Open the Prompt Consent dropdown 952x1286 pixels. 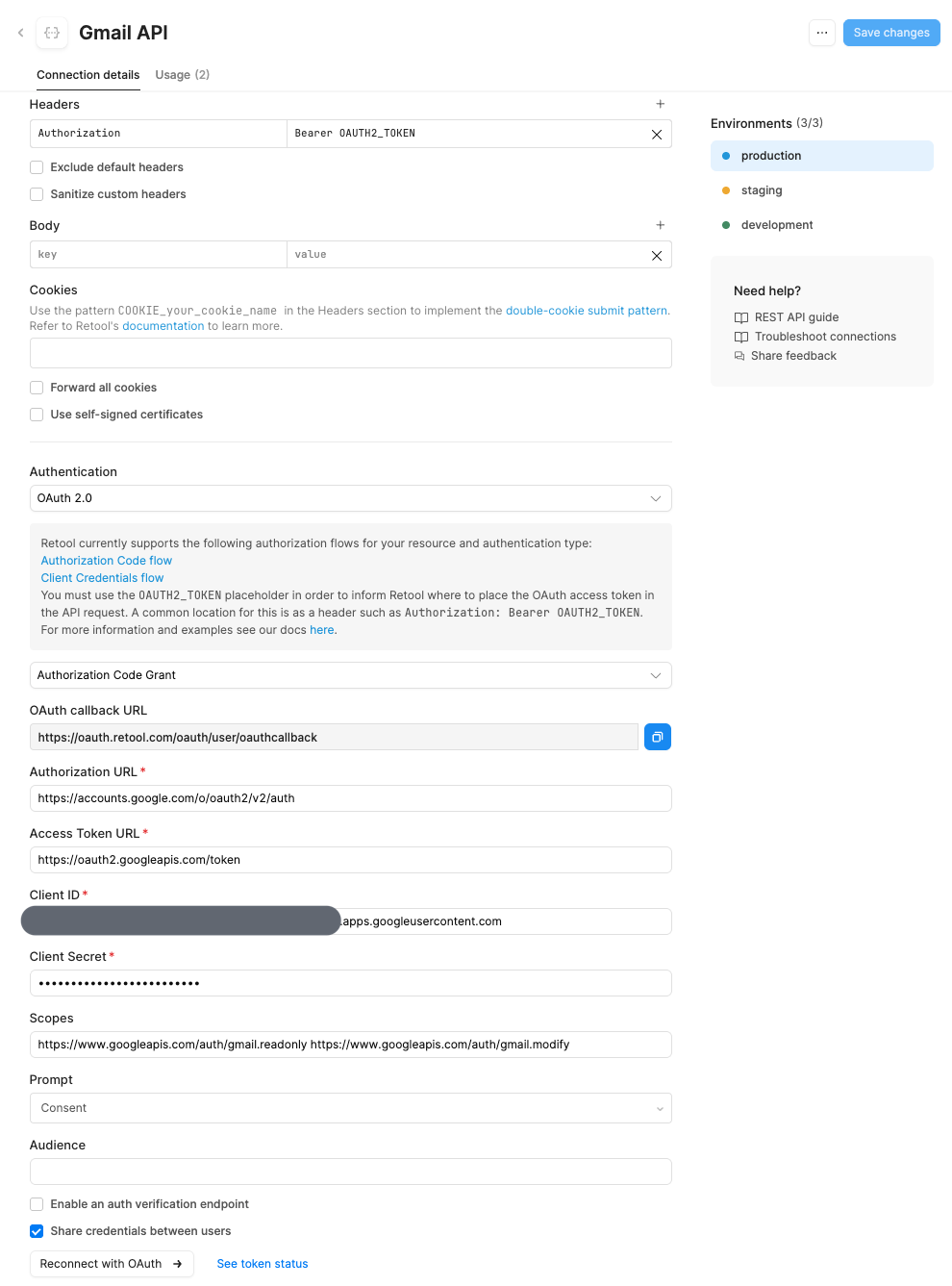[x=350, y=1108]
